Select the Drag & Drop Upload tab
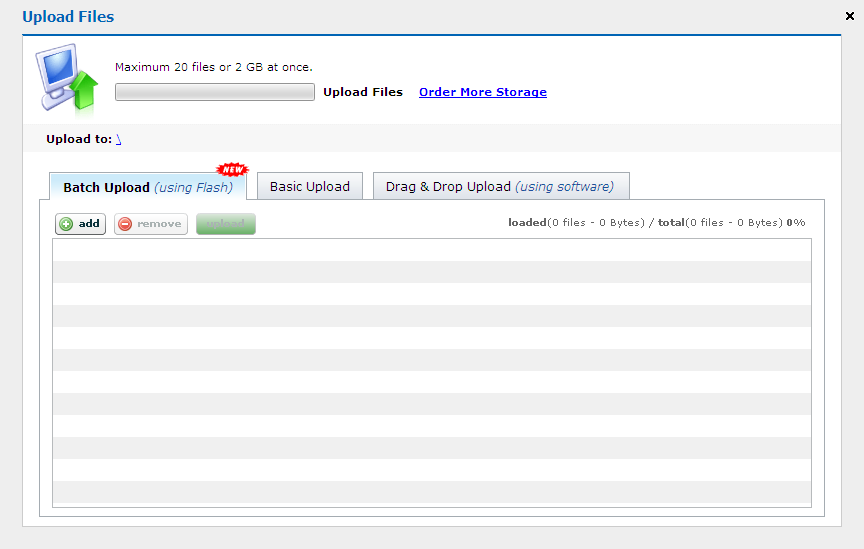Image resolution: width=864 pixels, height=549 pixels. click(500, 187)
